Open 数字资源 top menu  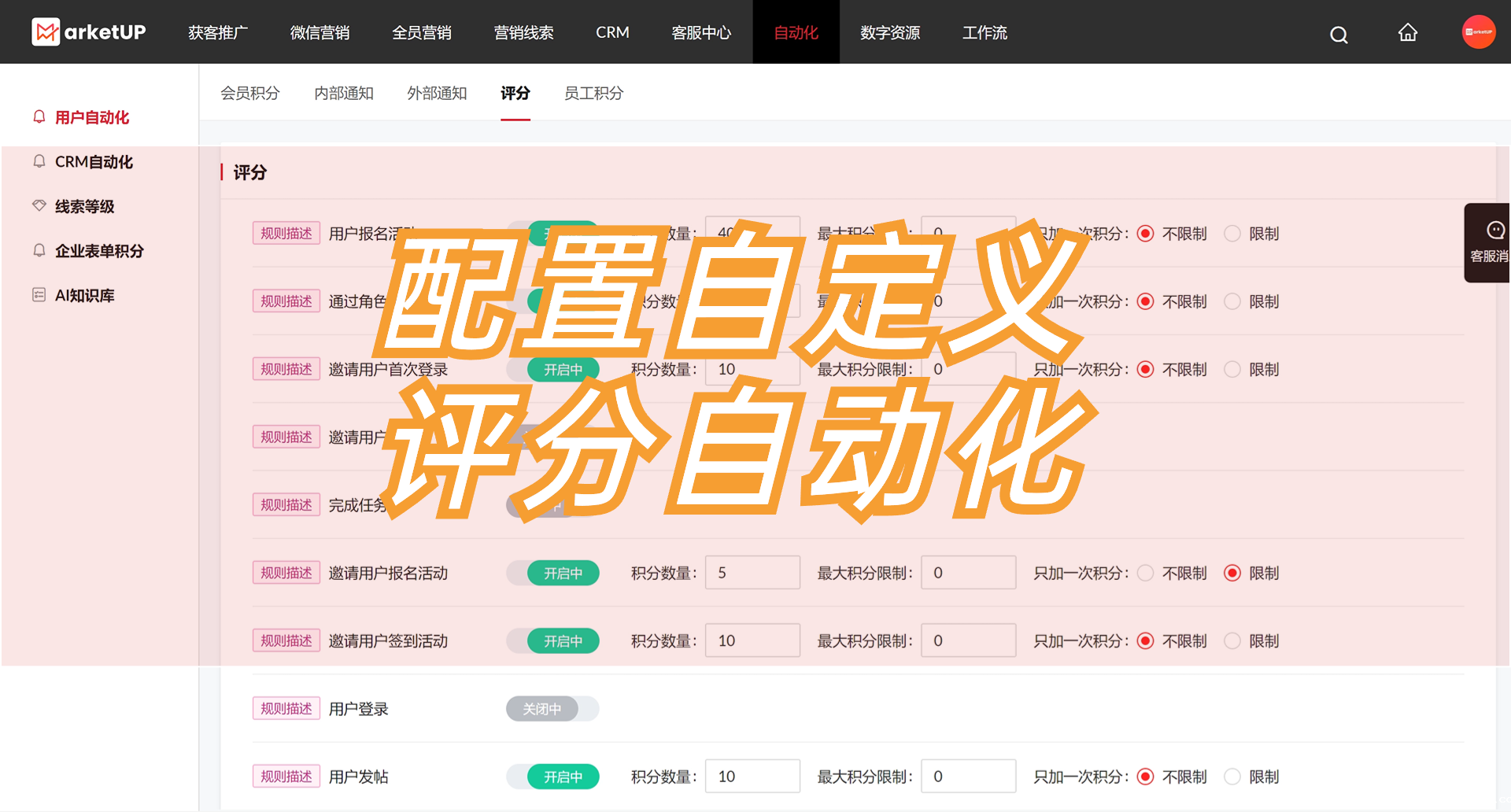(x=890, y=32)
